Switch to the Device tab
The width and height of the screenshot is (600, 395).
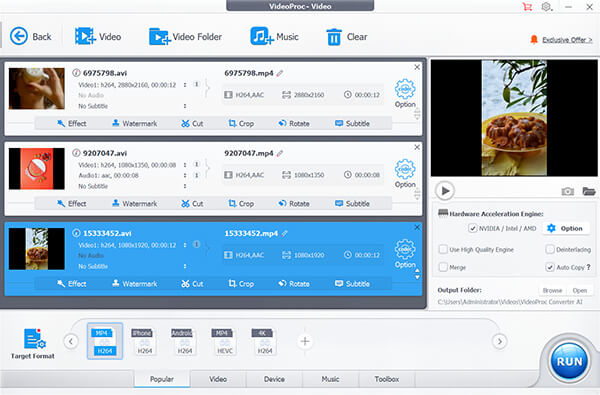tap(274, 379)
